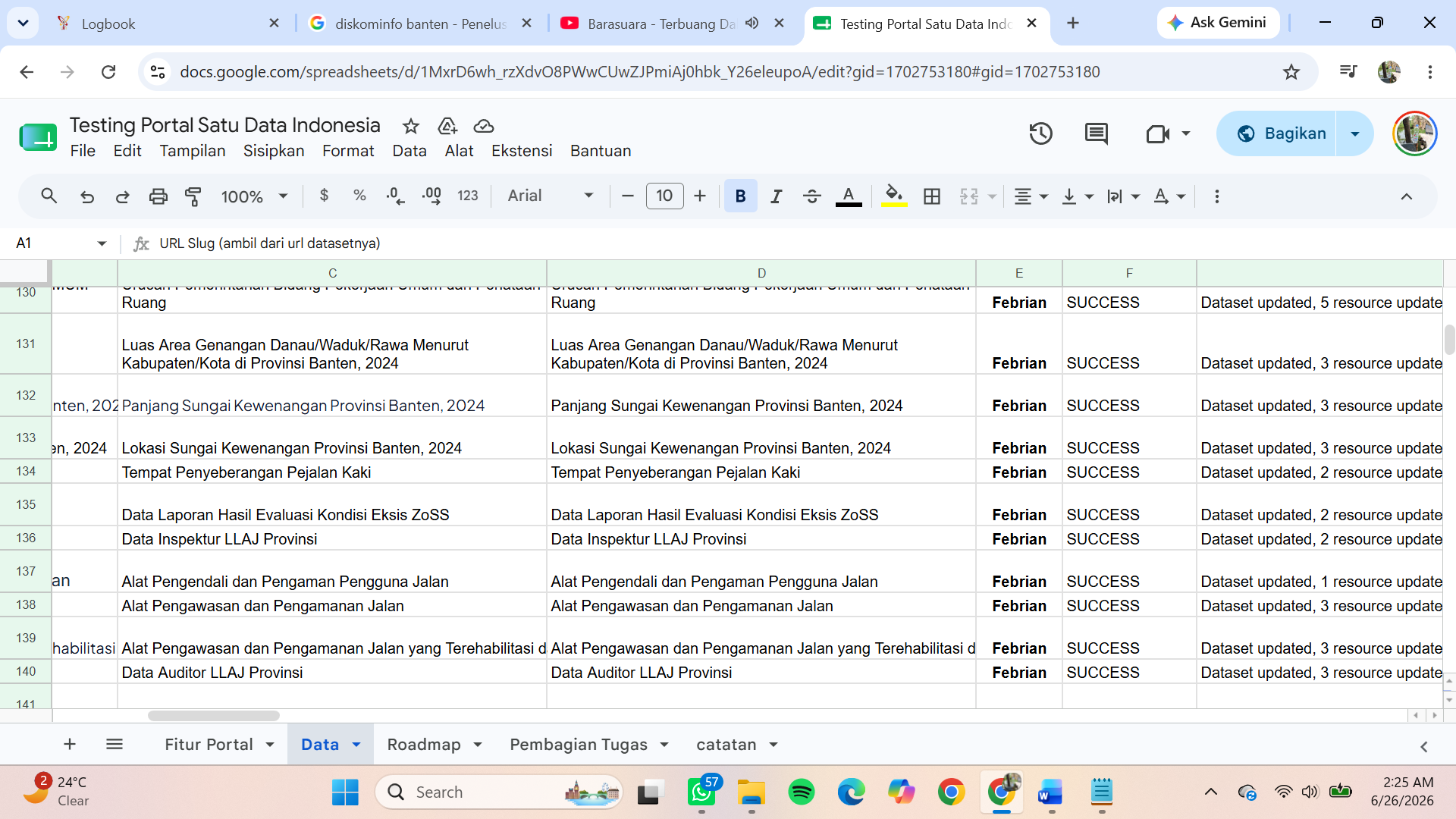Toggle bold formatting

(x=740, y=196)
